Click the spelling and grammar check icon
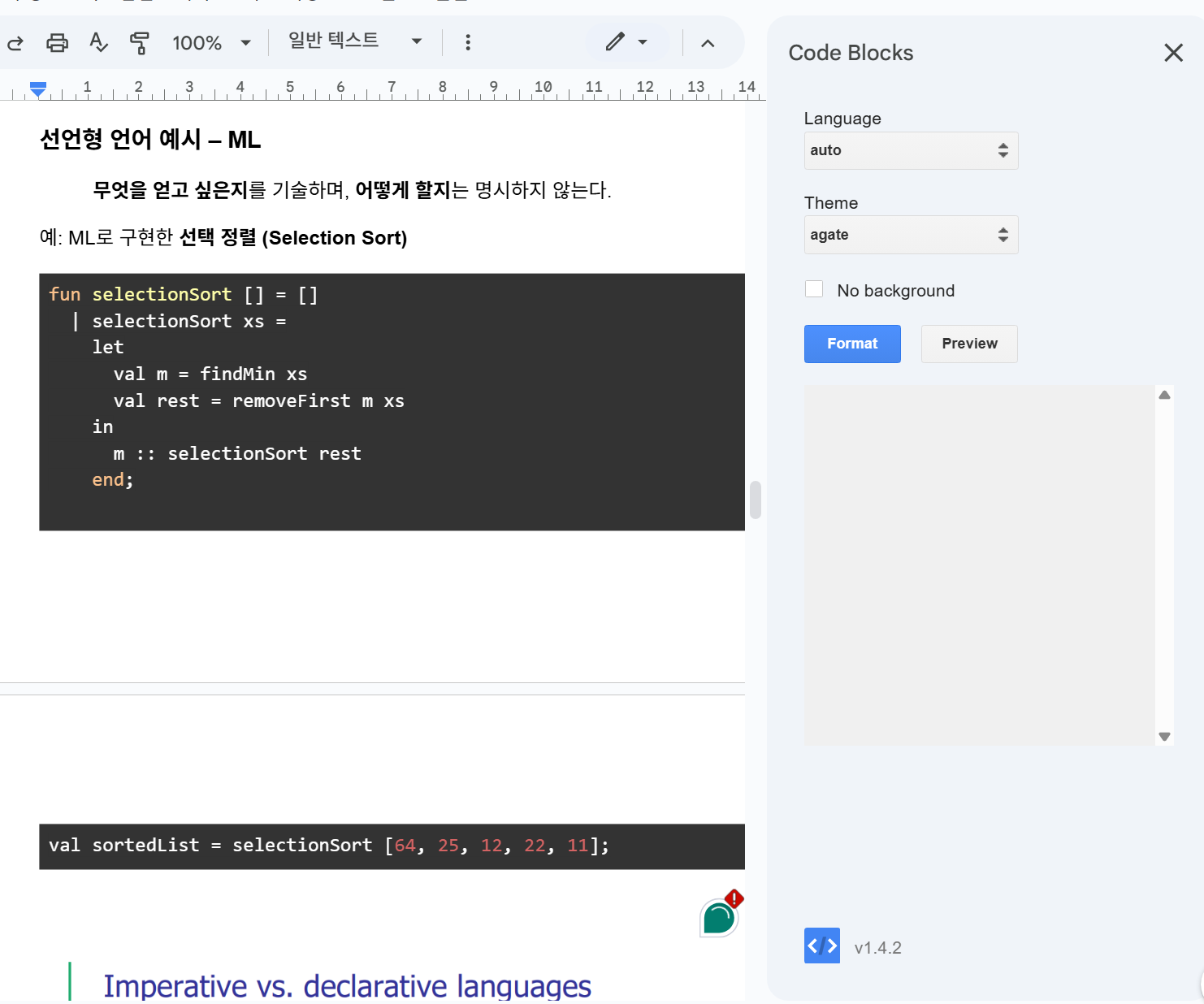Viewport: 1204px width, 1004px height. click(98, 42)
